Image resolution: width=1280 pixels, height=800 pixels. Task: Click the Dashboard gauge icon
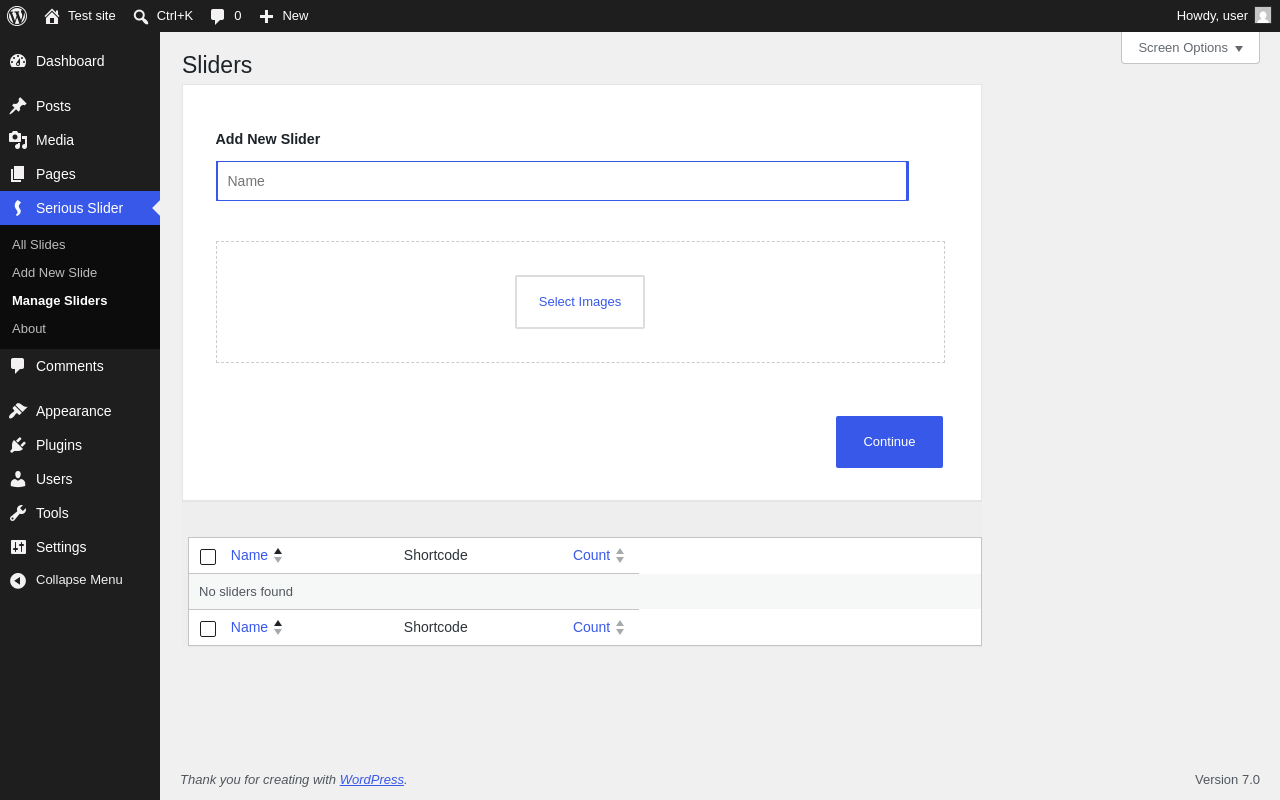[x=18, y=61]
